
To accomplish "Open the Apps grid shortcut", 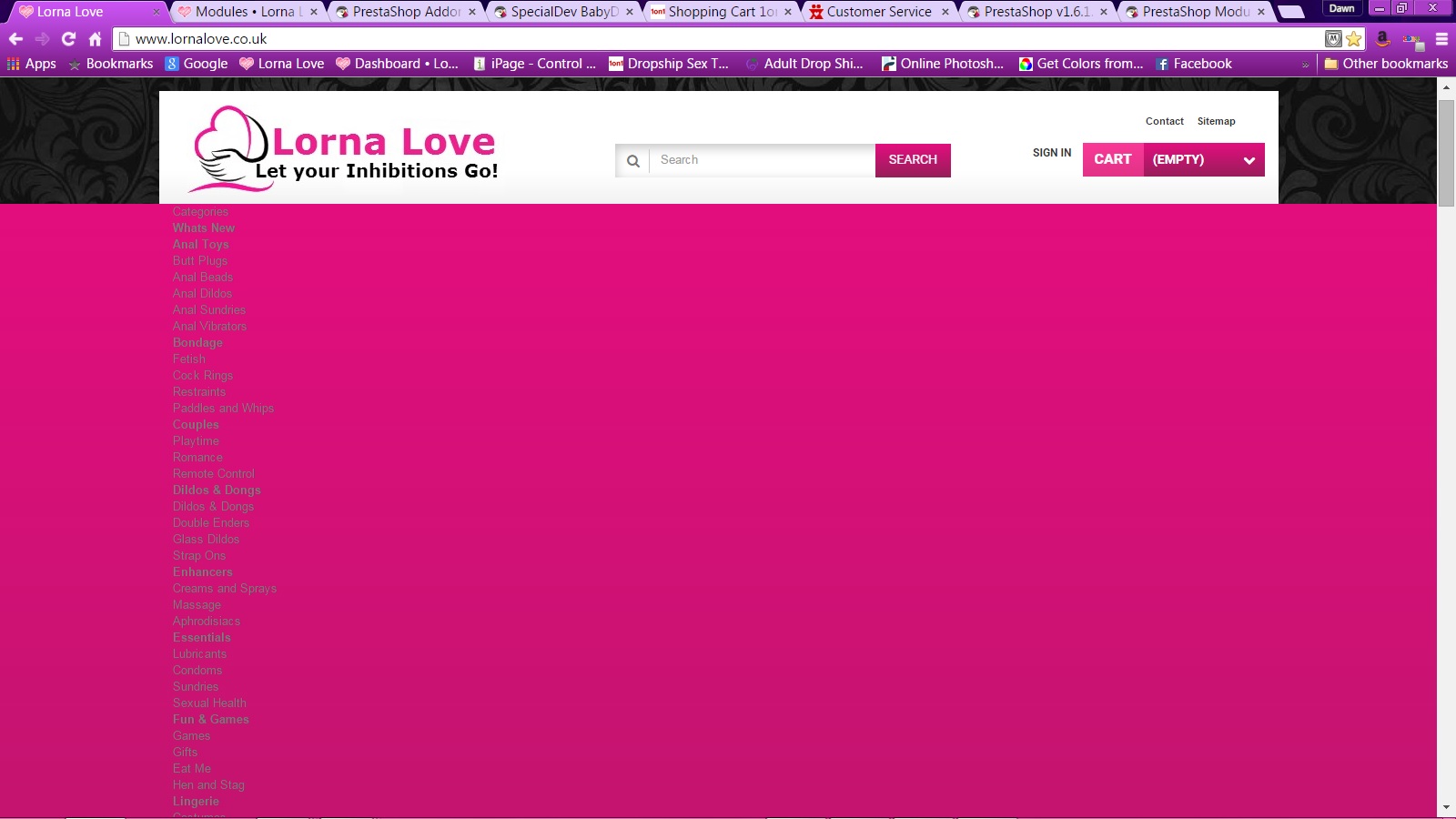I will coord(32,64).
